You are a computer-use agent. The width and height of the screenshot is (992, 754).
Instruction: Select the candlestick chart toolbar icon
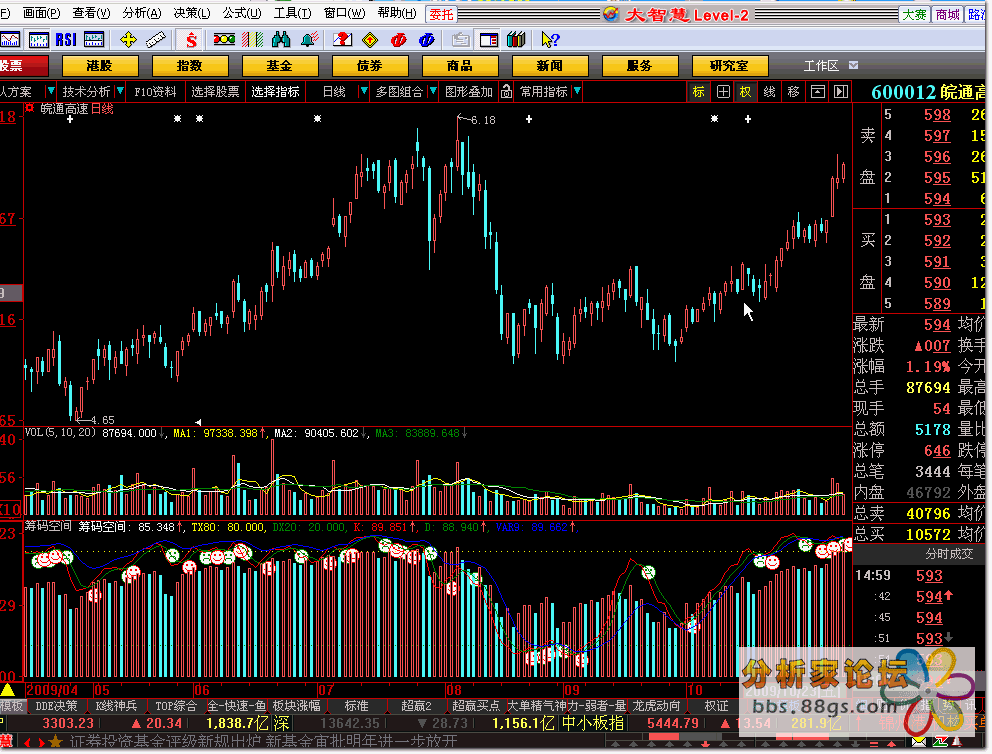(39, 40)
